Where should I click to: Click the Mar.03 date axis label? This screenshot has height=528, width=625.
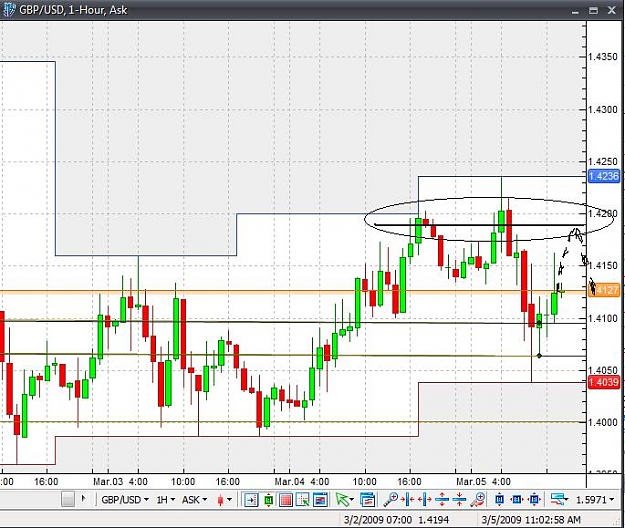point(108,482)
